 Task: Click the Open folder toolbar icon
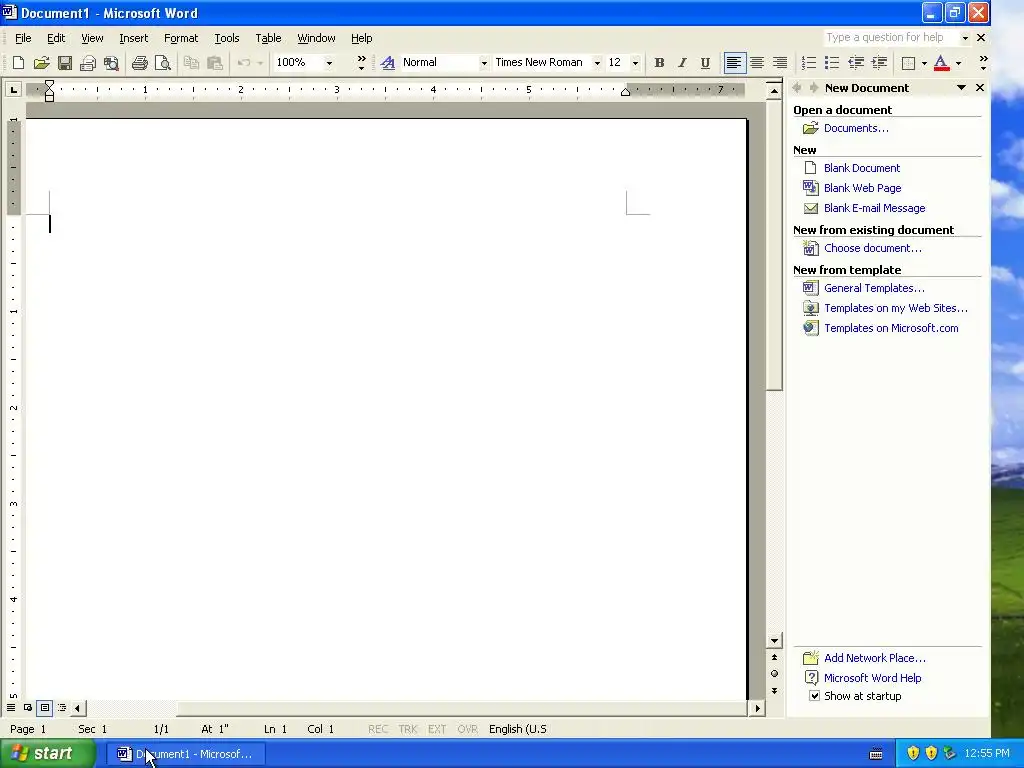42,63
